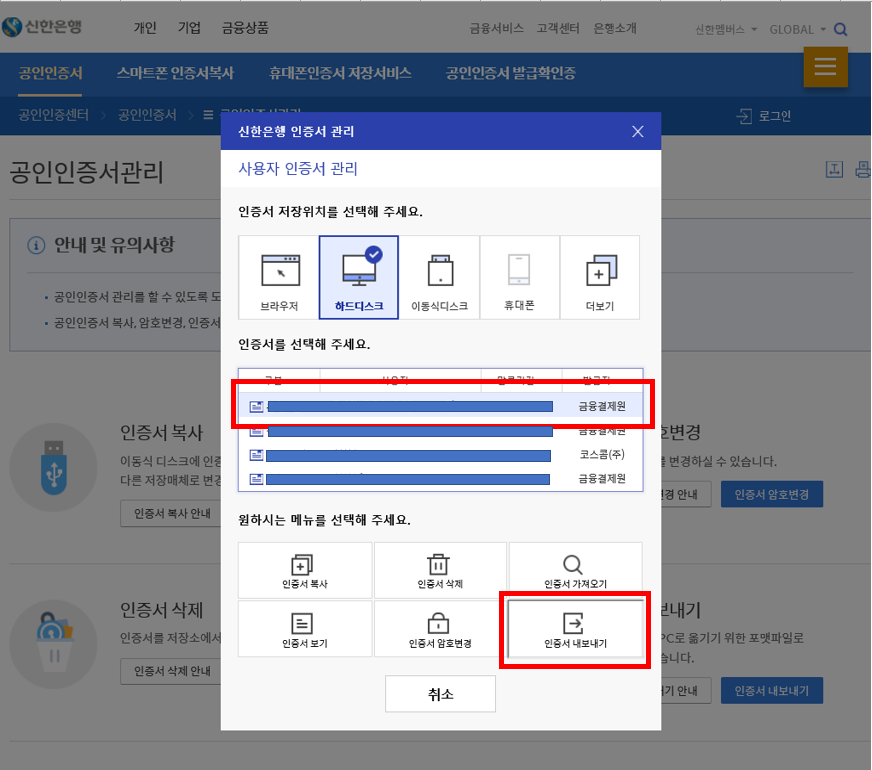The height and width of the screenshot is (770, 872).
Task: Click the 인증서 내보내기 export icon
Action: click(x=575, y=629)
